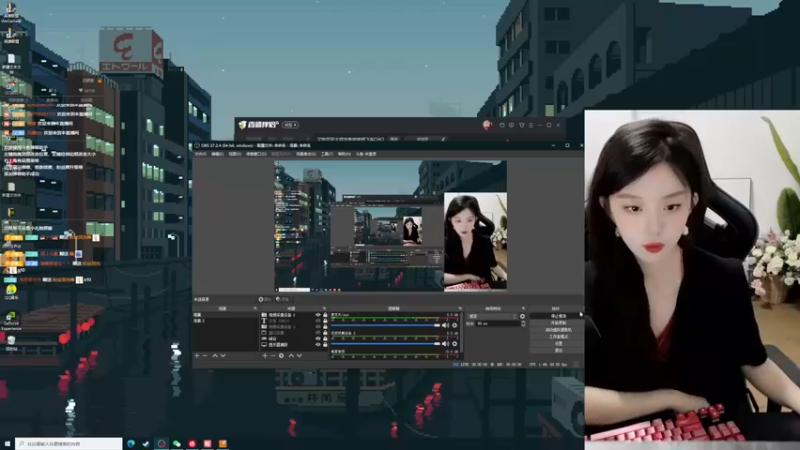
Task: Lock the display capture source
Action: [x=326, y=344]
